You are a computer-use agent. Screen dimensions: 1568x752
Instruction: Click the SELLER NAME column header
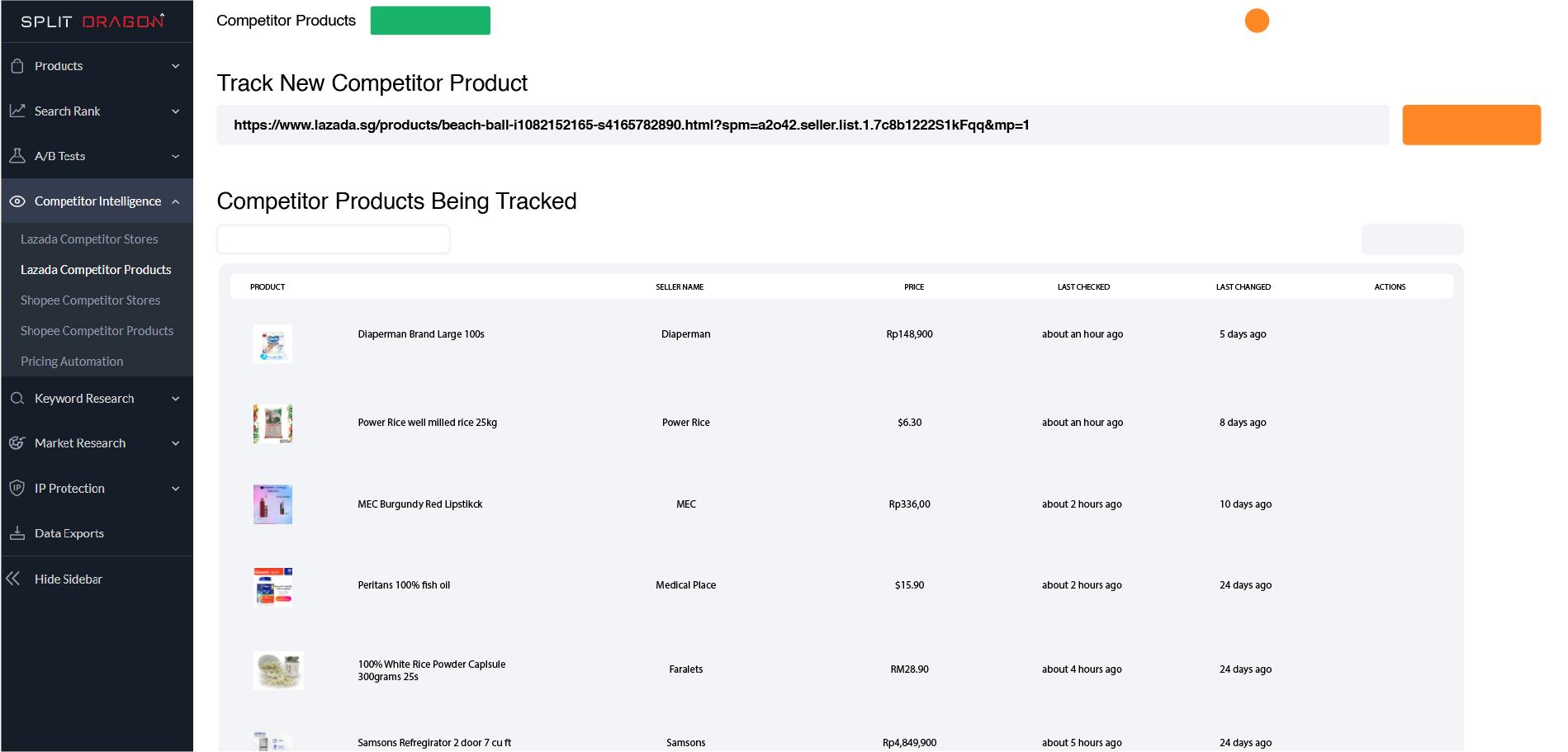pyautogui.click(x=680, y=287)
